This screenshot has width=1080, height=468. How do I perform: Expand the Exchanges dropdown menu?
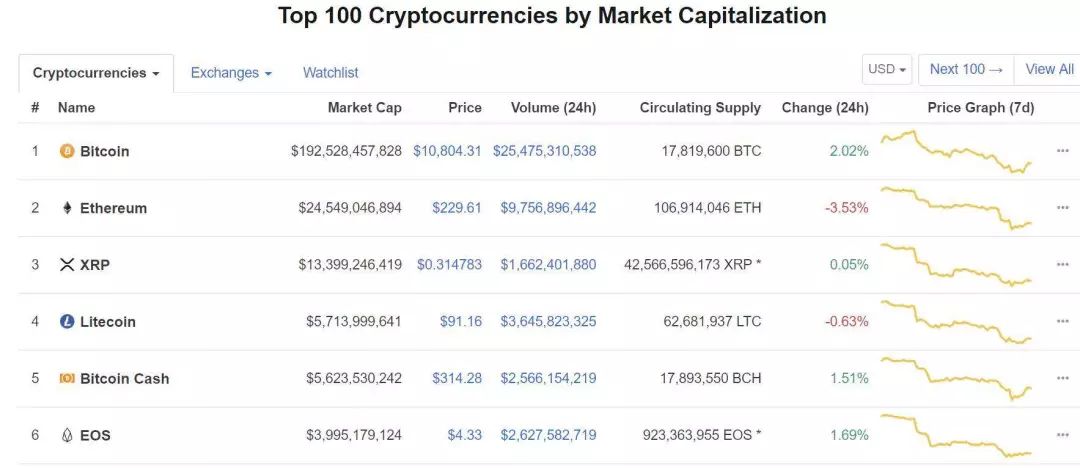(x=231, y=72)
